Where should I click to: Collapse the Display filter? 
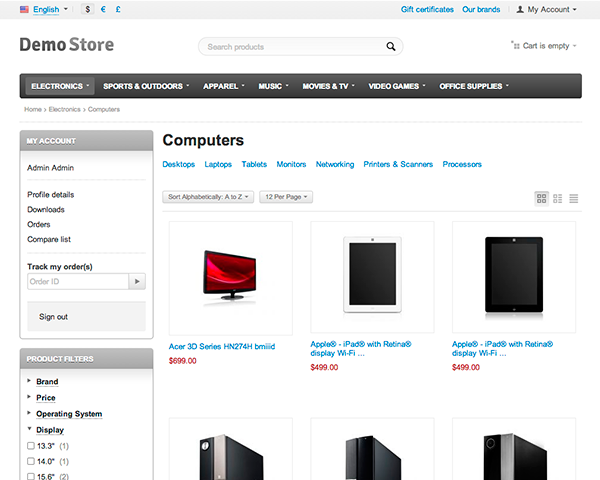50,429
